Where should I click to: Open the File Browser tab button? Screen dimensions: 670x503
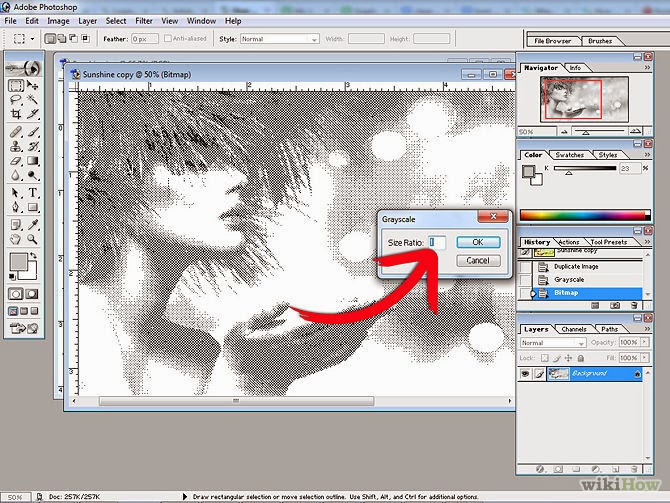point(552,41)
